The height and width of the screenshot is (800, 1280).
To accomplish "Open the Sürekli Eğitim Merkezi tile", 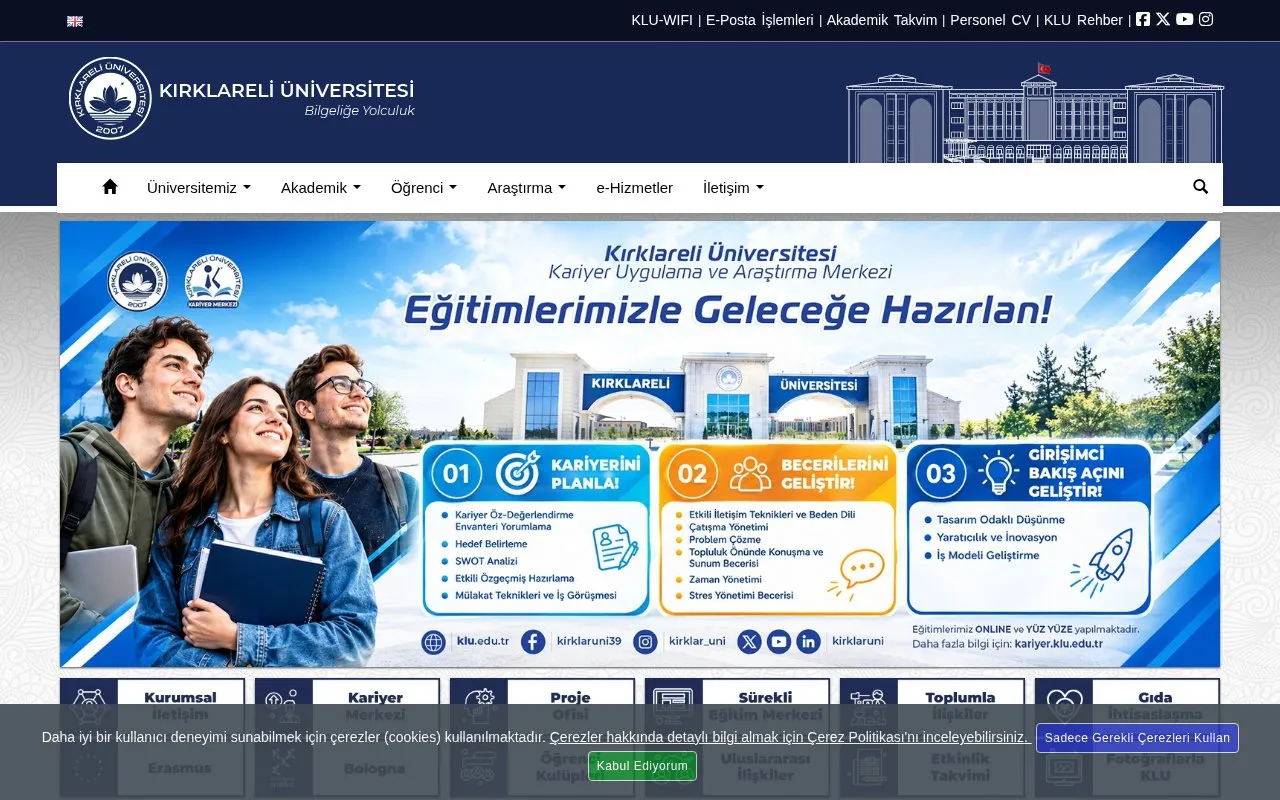I will (737, 706).
